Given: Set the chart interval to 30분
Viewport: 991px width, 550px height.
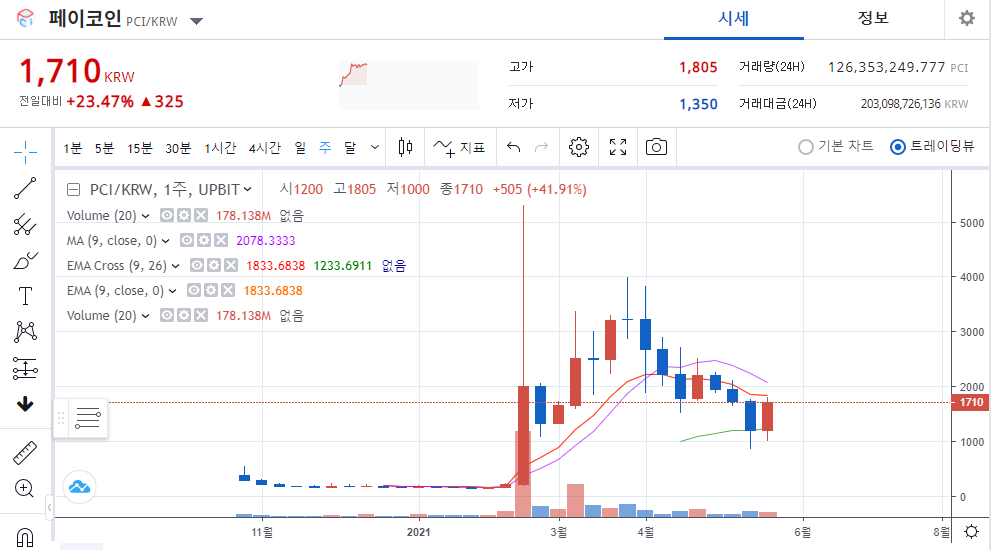Looking at the screenshot, I should 178,148.
